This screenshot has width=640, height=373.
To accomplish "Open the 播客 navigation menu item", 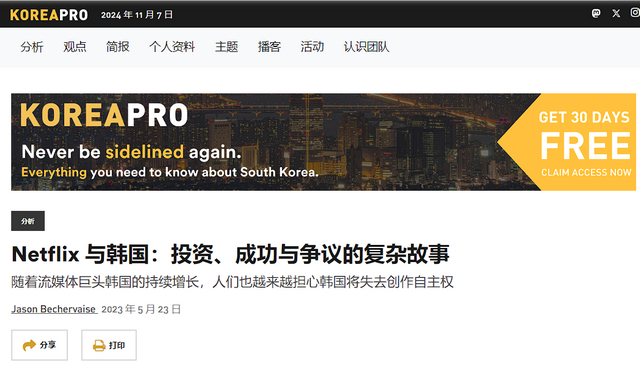I will click(x=269, y=47).
